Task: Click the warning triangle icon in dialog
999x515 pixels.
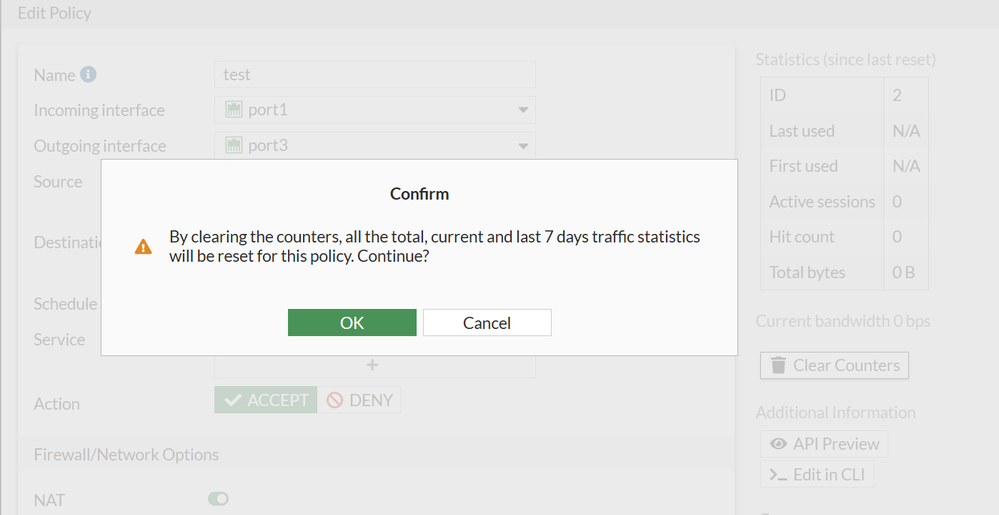Action: 144,246
